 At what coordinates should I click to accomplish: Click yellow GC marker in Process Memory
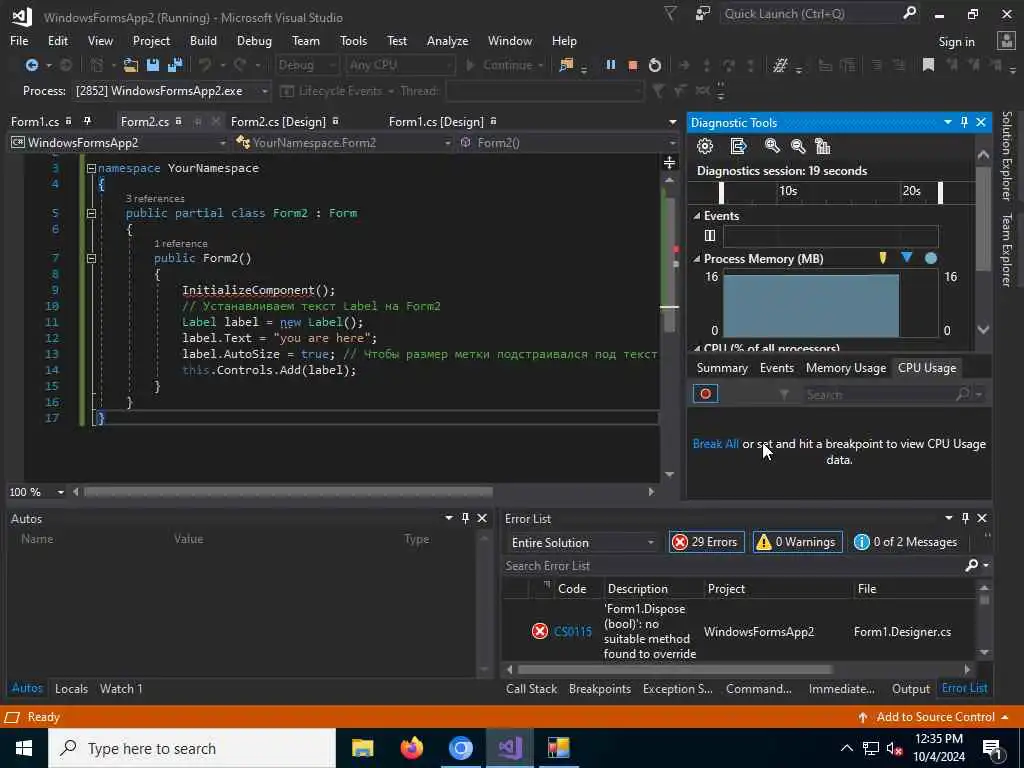pyautogui.click(x=883, y=258)
